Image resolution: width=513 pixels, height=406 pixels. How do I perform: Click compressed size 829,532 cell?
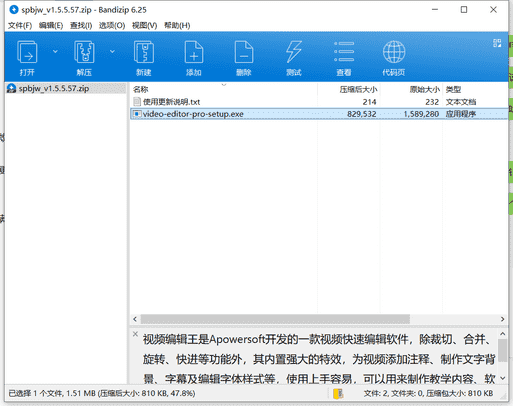click(361, 114)
